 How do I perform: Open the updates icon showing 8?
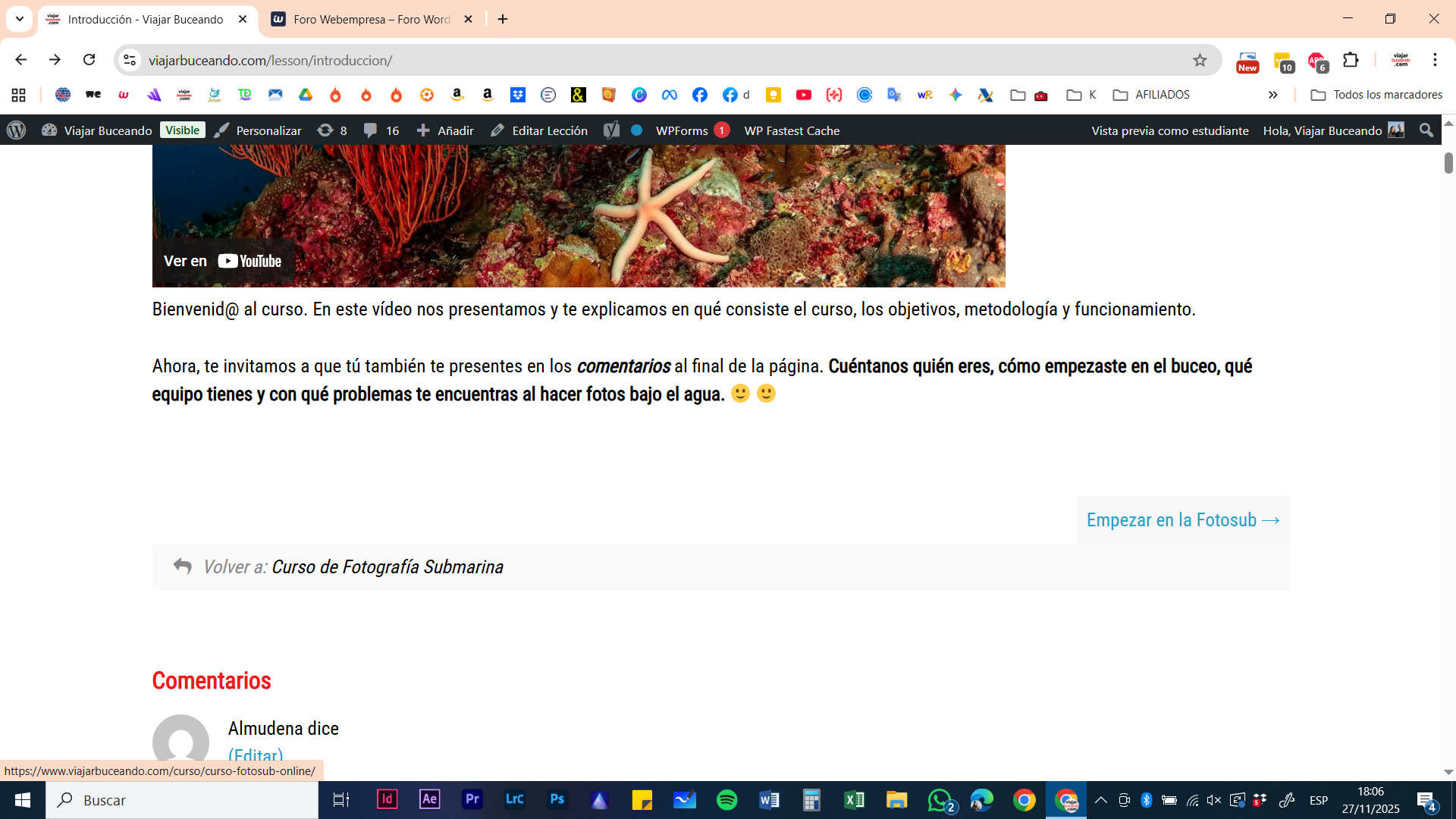(x=332, y=130)
